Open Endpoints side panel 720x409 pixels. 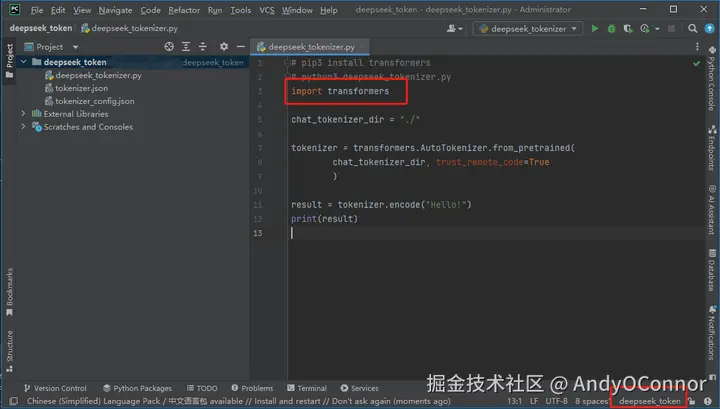(711, 148)
